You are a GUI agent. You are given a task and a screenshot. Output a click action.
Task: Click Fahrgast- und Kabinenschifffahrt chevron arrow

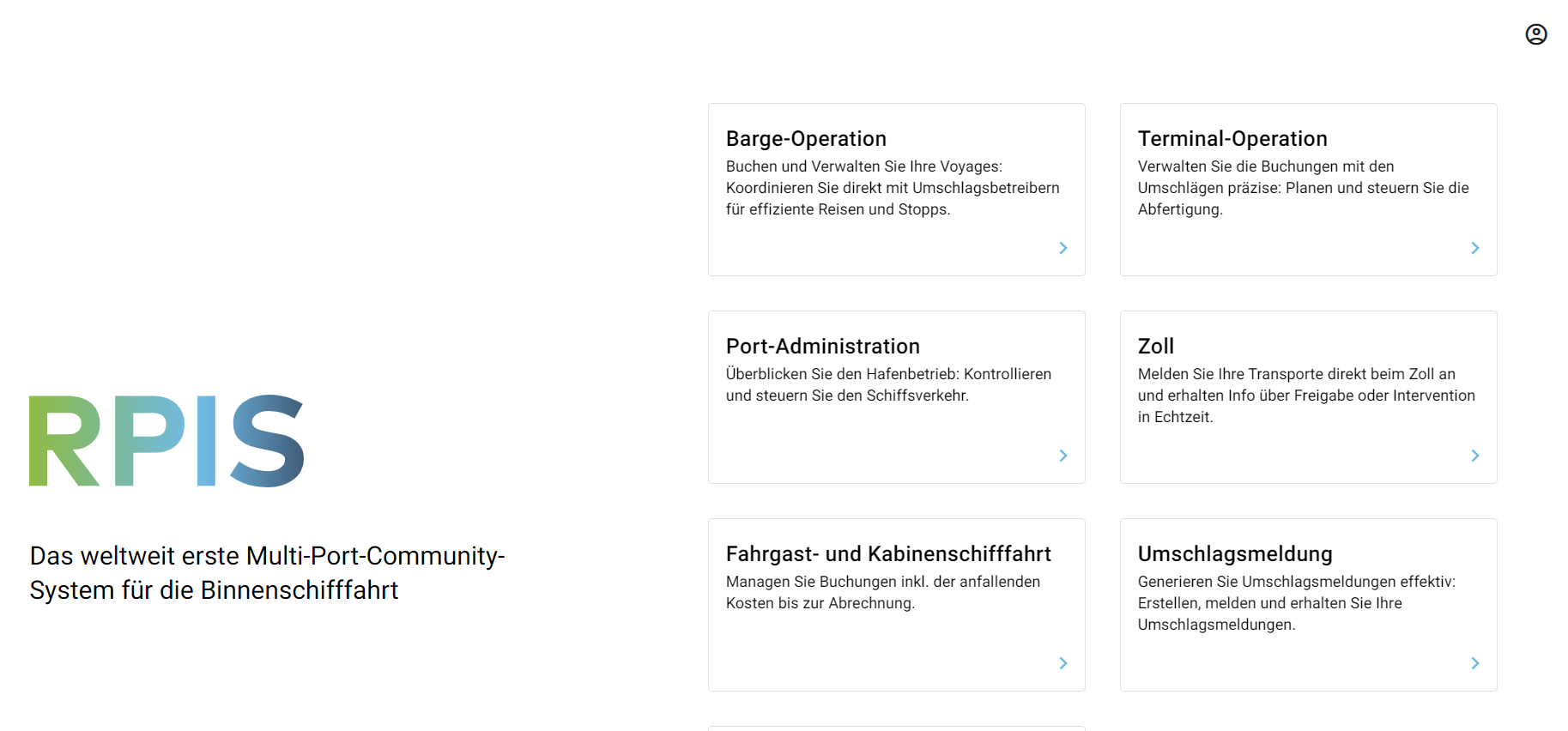point(1062,663)
